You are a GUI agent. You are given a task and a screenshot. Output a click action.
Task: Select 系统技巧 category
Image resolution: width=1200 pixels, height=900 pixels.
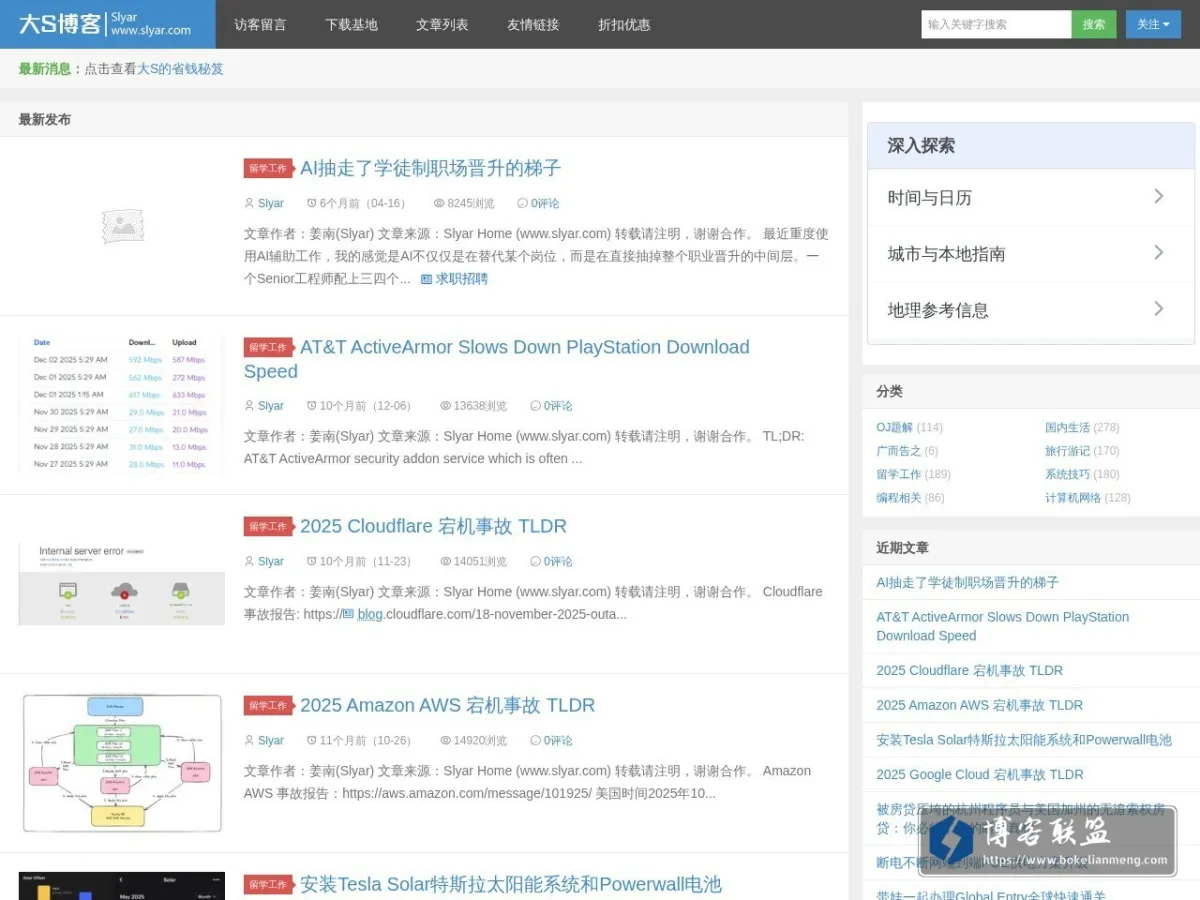(x=1067, y=474)
